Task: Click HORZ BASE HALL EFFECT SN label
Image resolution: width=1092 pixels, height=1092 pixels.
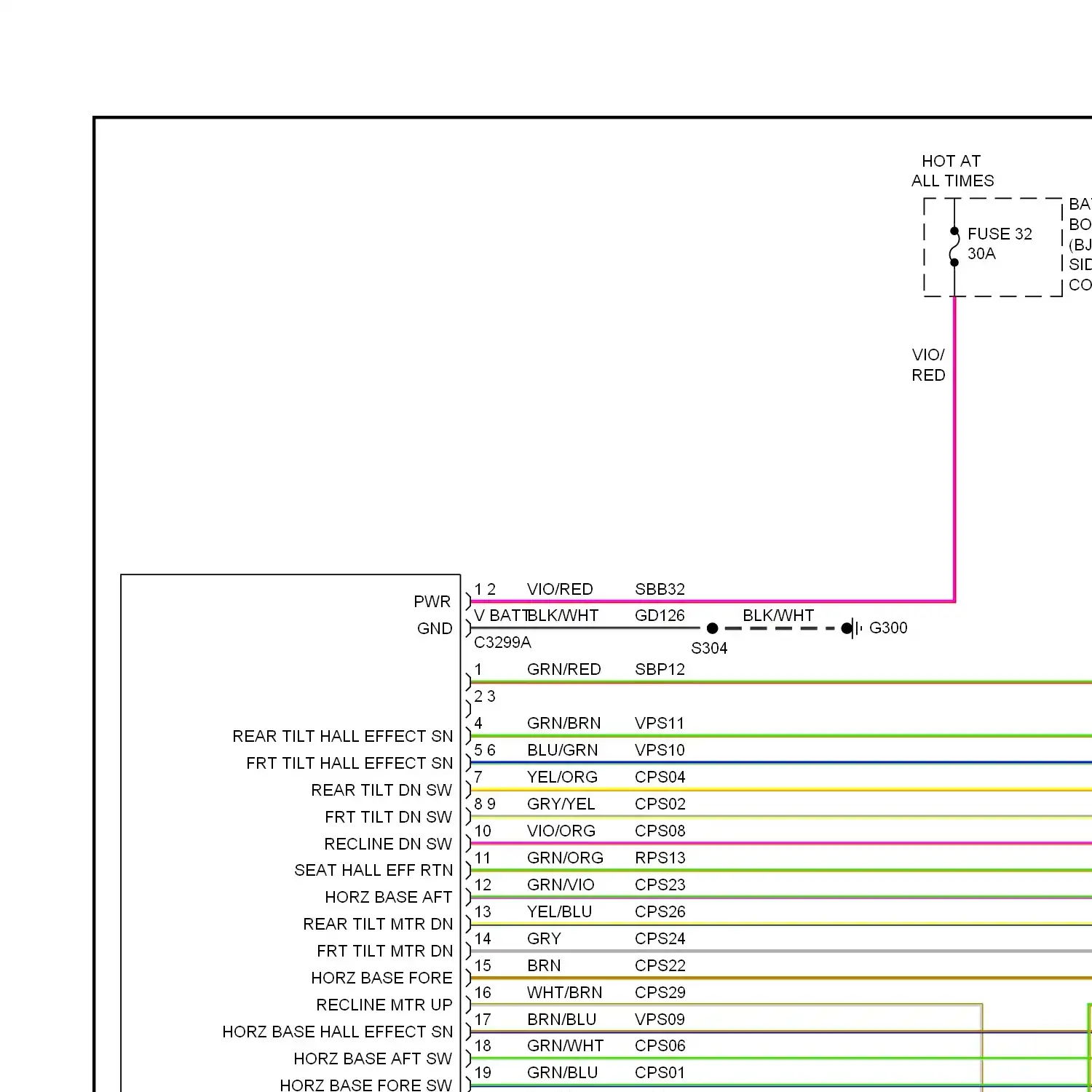Action: pyautogui.click(x=338, y=1032)
